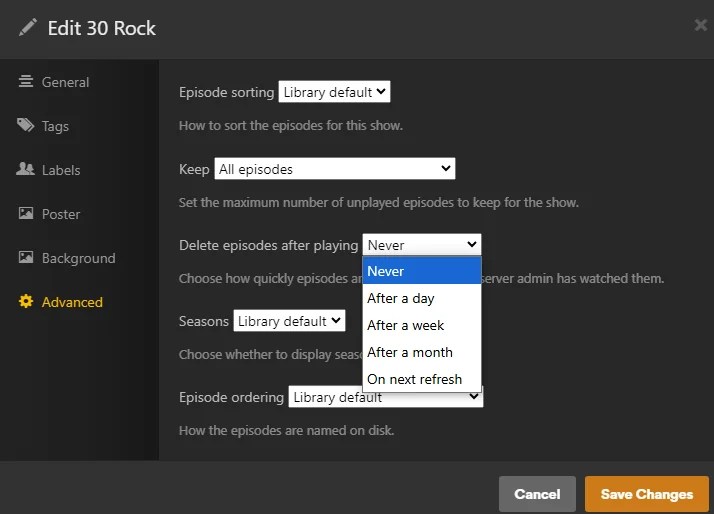
Task: Click the Save Changes button
Action: pyautogui.click(x=647, y=494)
